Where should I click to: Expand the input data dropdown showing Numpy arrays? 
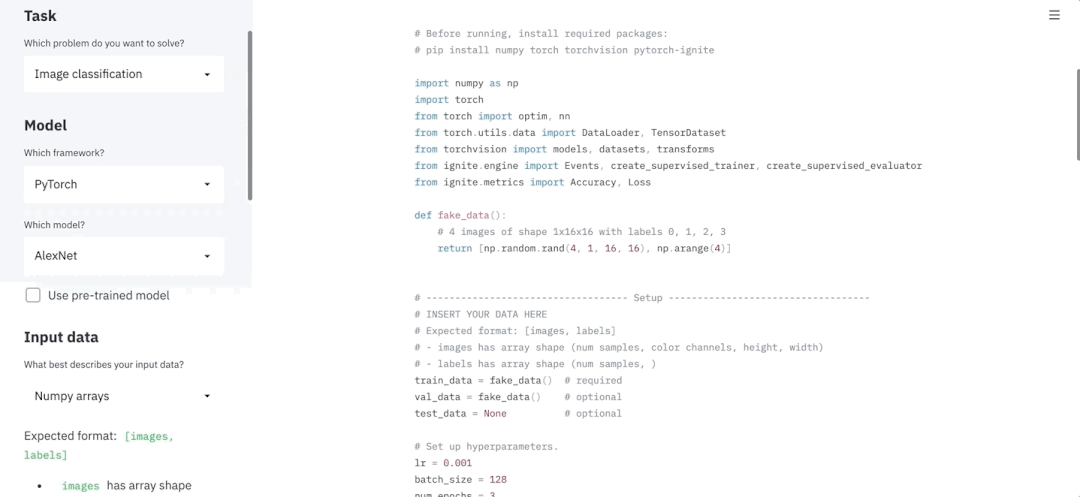(x=124, y=396)
